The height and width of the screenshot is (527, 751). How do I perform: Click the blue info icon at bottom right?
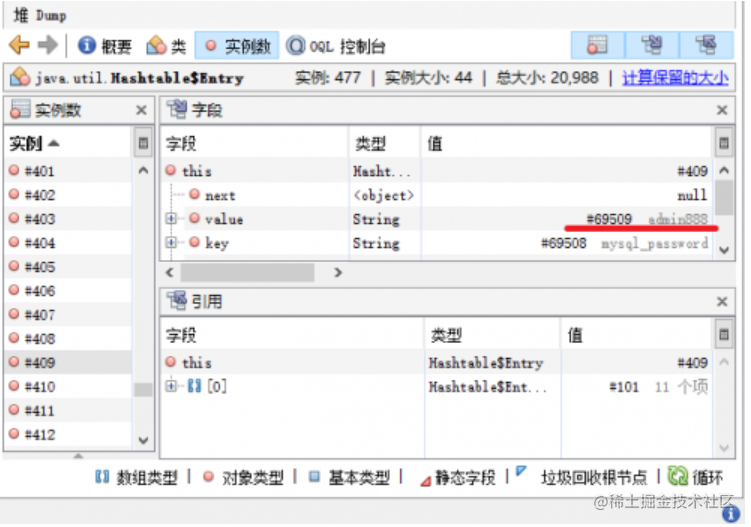(x=730, y=514)
